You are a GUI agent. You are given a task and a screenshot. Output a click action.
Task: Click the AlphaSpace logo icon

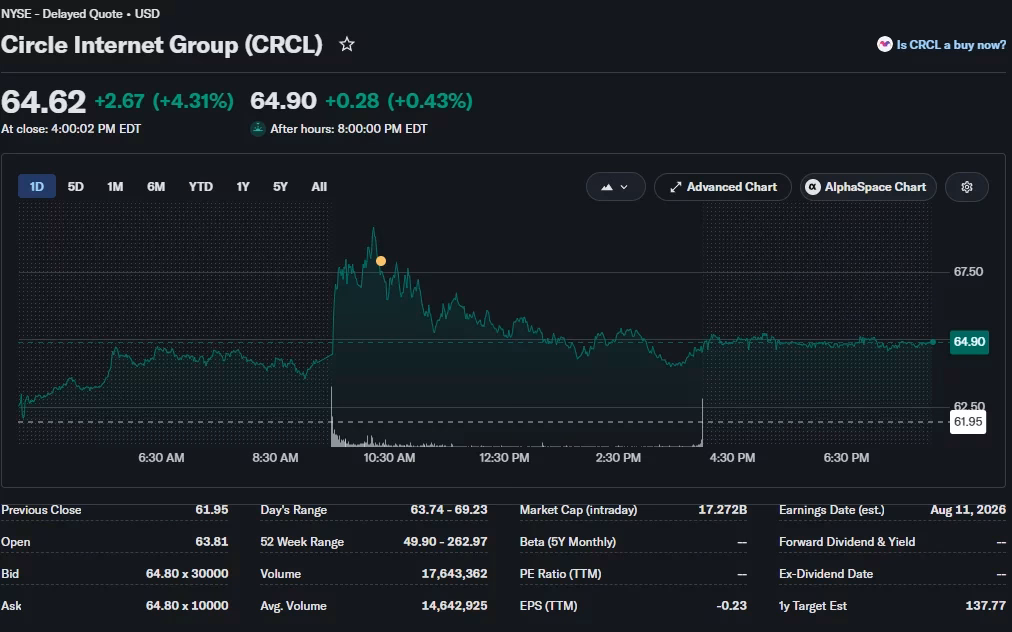coord(813,187)
